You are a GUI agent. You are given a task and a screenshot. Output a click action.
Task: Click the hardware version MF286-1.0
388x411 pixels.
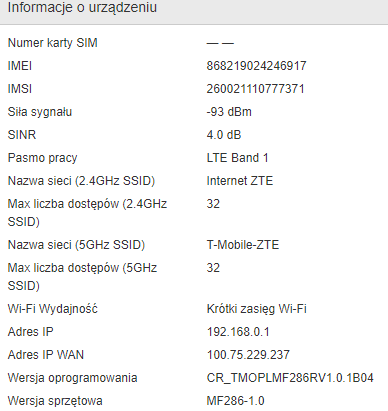[x=235, y=401]
